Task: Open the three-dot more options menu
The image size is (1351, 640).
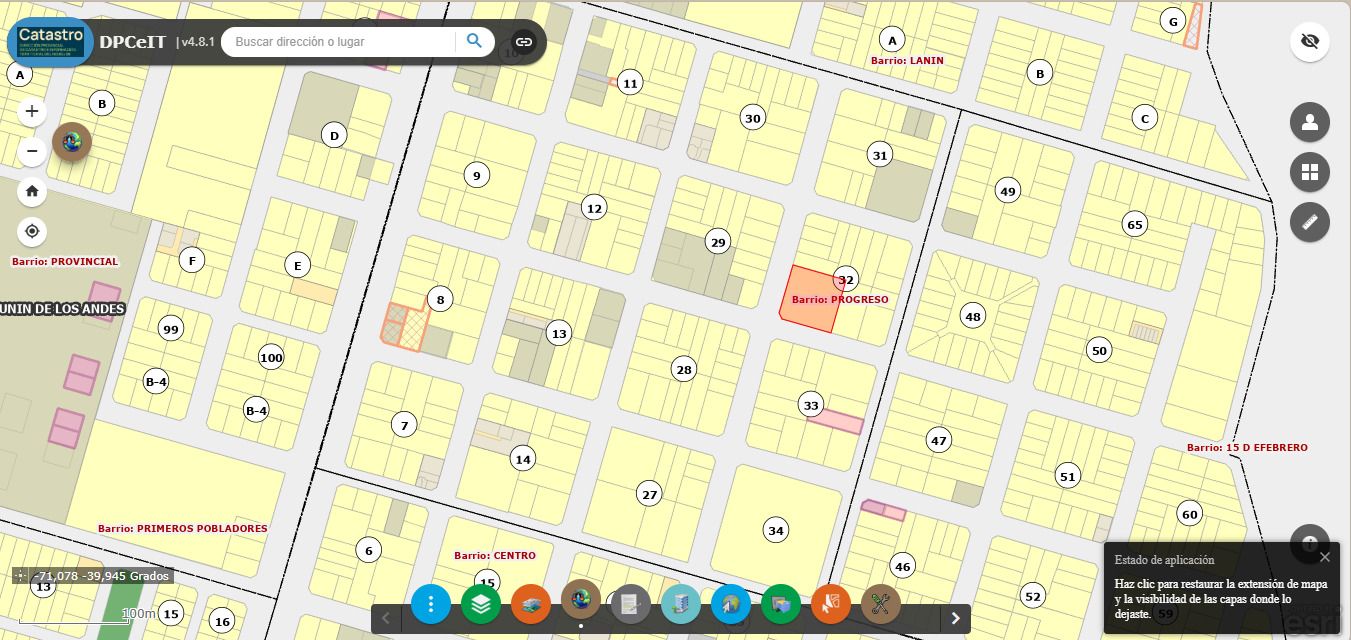Action: coord(431,604)
